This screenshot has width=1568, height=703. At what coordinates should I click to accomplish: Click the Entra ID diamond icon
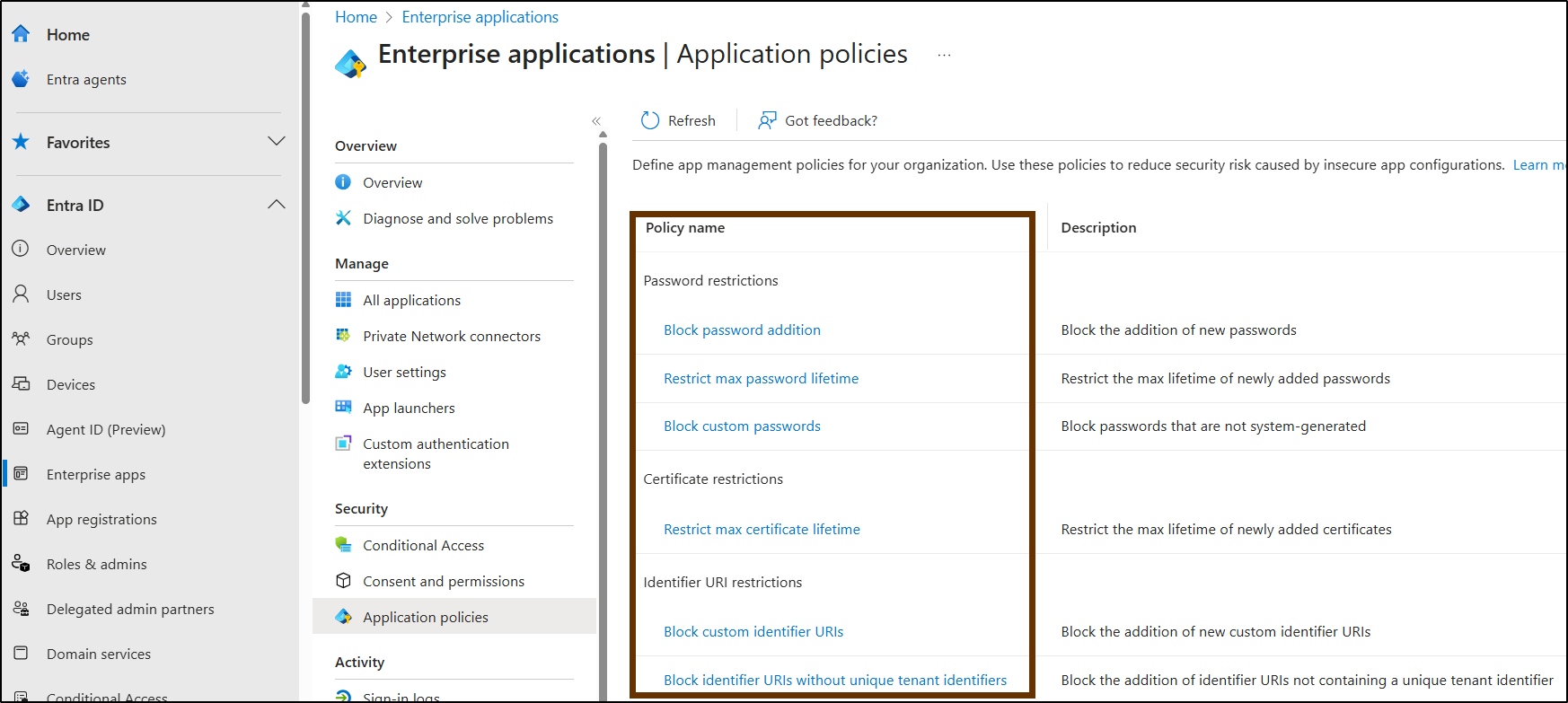tap(21, 205)
